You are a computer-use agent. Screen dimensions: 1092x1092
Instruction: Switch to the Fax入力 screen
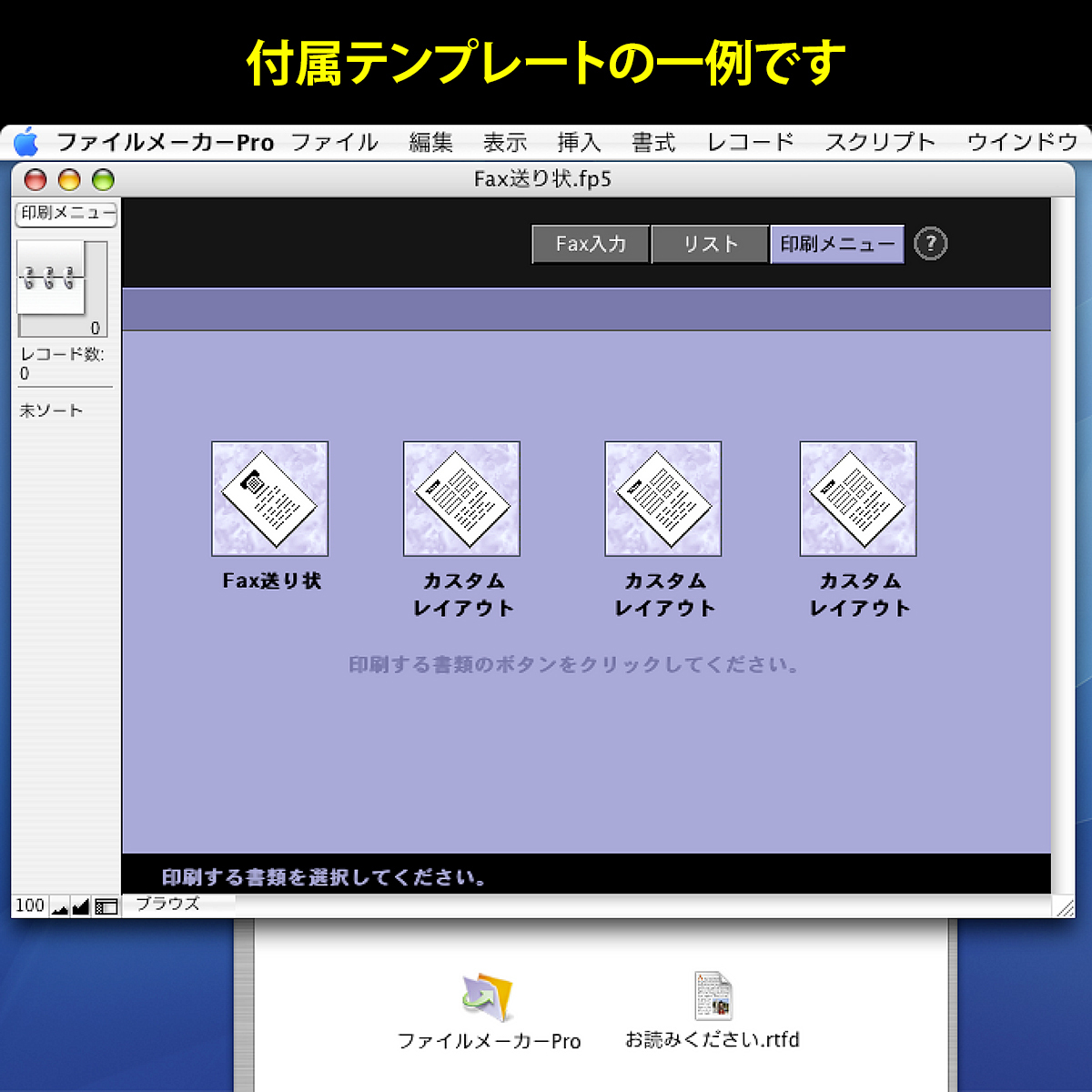coord(591,244)
